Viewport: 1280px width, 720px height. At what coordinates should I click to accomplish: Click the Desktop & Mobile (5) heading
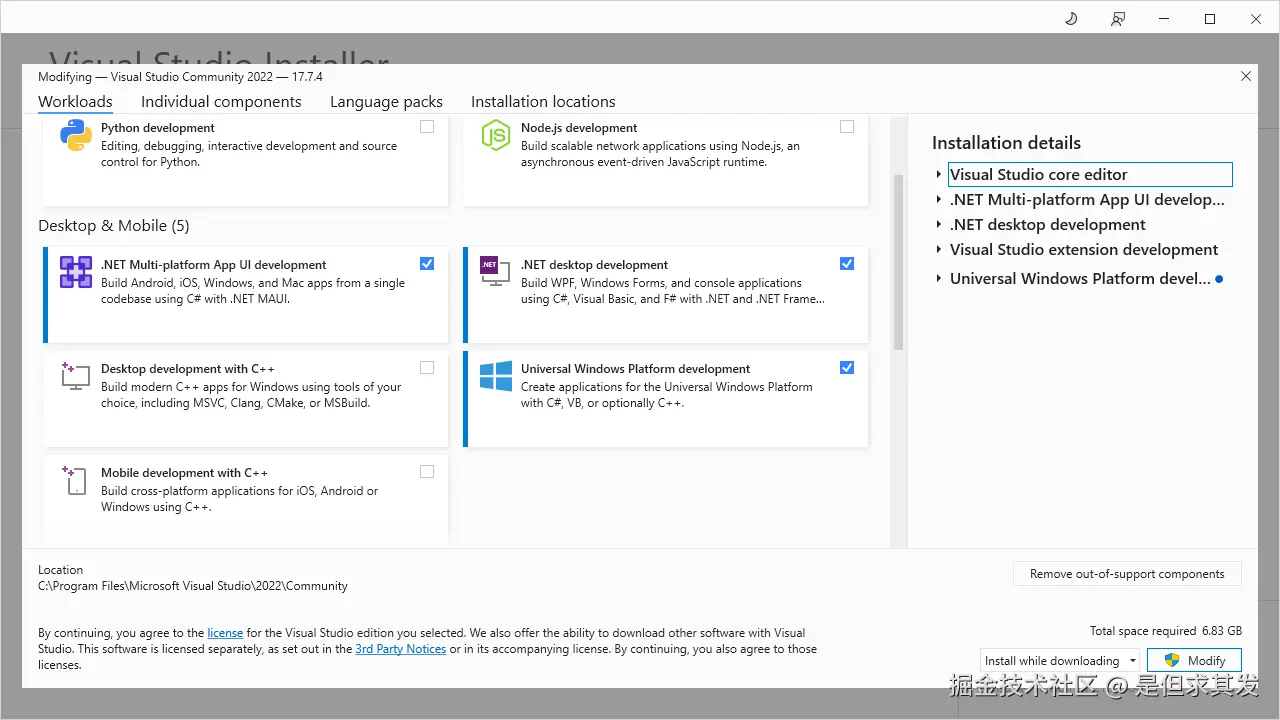[x=114, y=226]
